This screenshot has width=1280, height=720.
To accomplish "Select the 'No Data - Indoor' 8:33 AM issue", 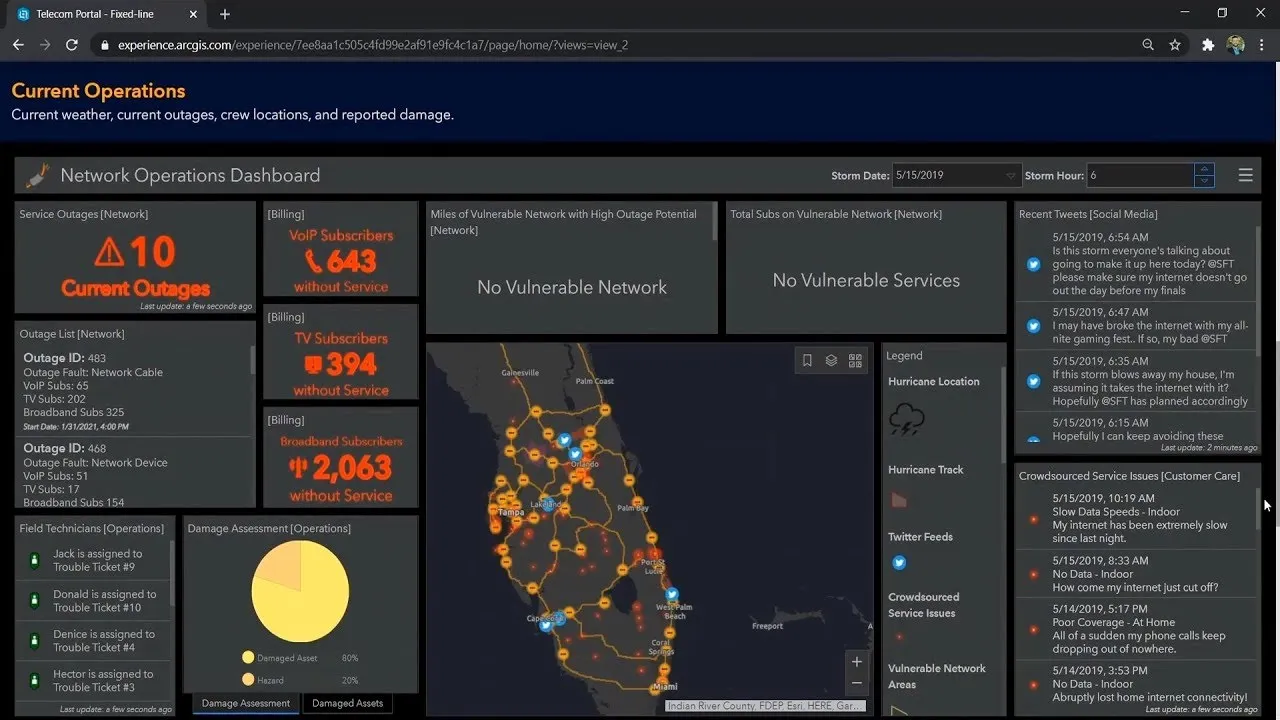I will point(1136,575).
